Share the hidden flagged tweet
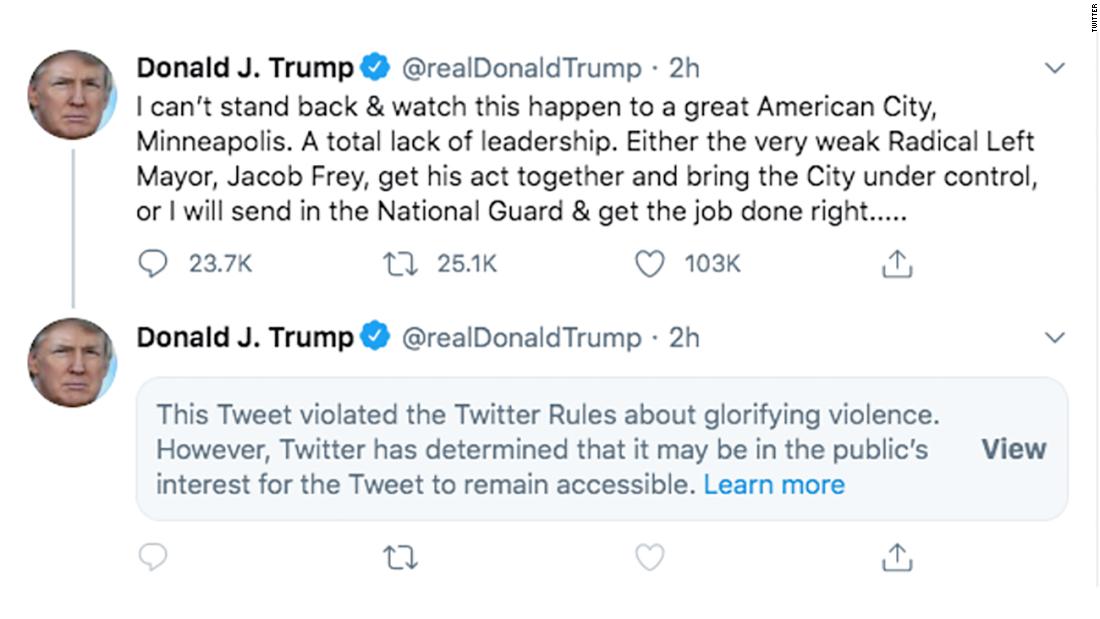 point(896,557)
